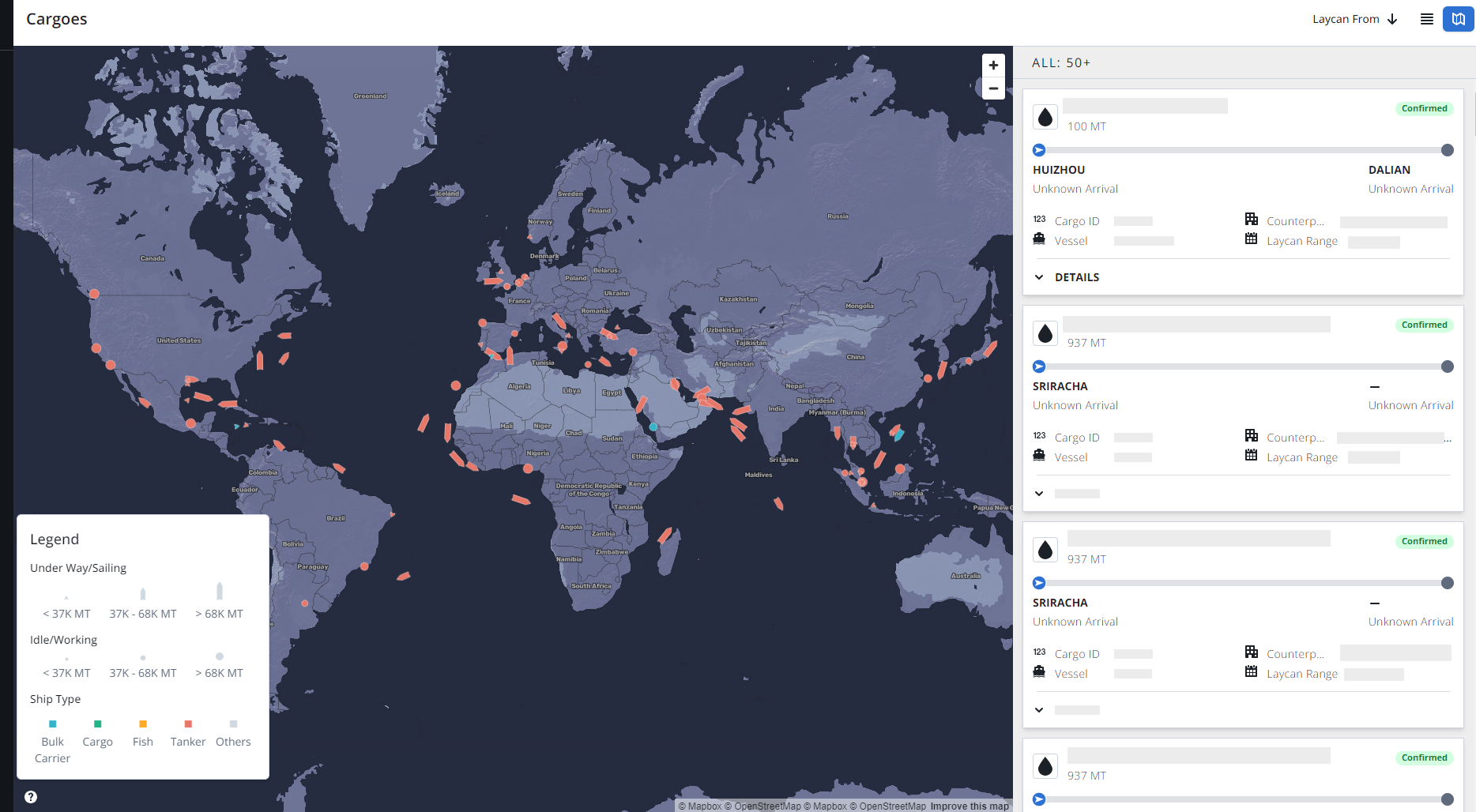Select the ALL: 50+ tab above the cargo list
Image resolution: width=1476 pixels, height=812 pixels.
pos(1060,62)
